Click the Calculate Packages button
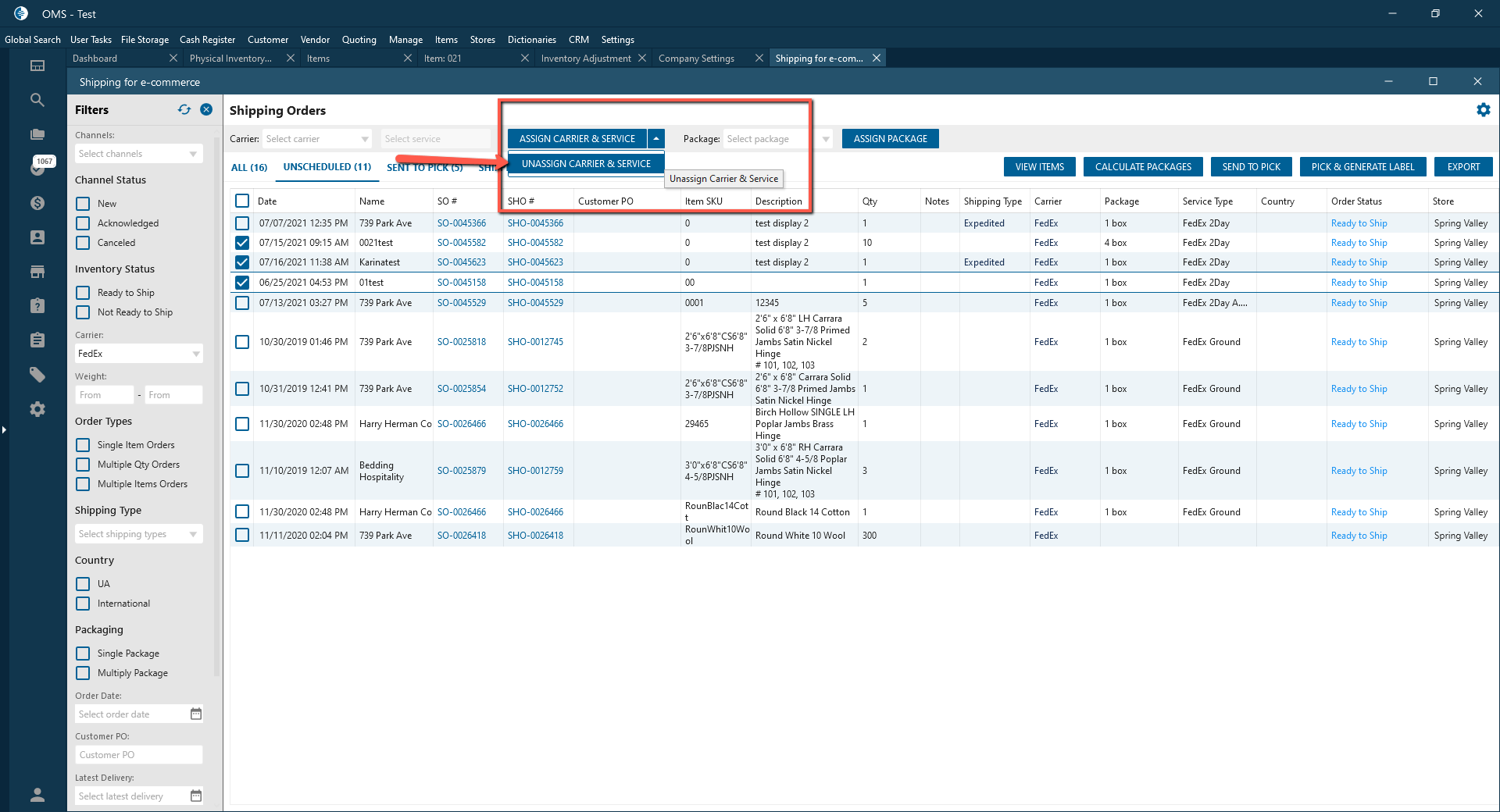 click(x=1144, y=167)
